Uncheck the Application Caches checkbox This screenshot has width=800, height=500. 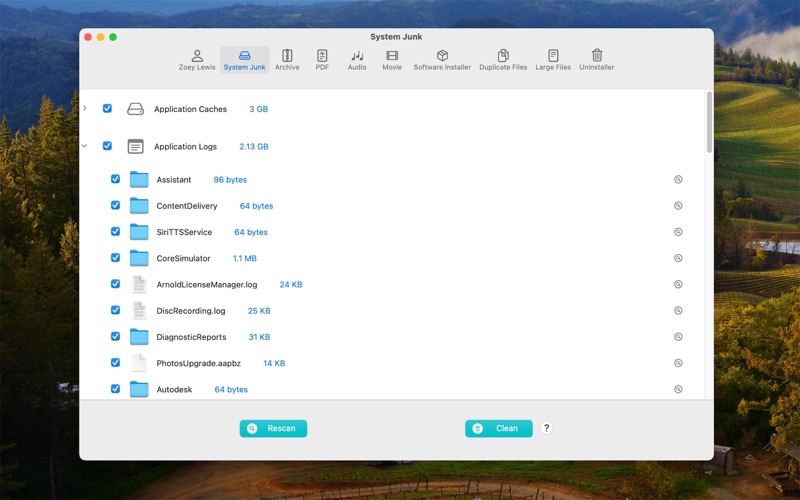tap(107, 108)
